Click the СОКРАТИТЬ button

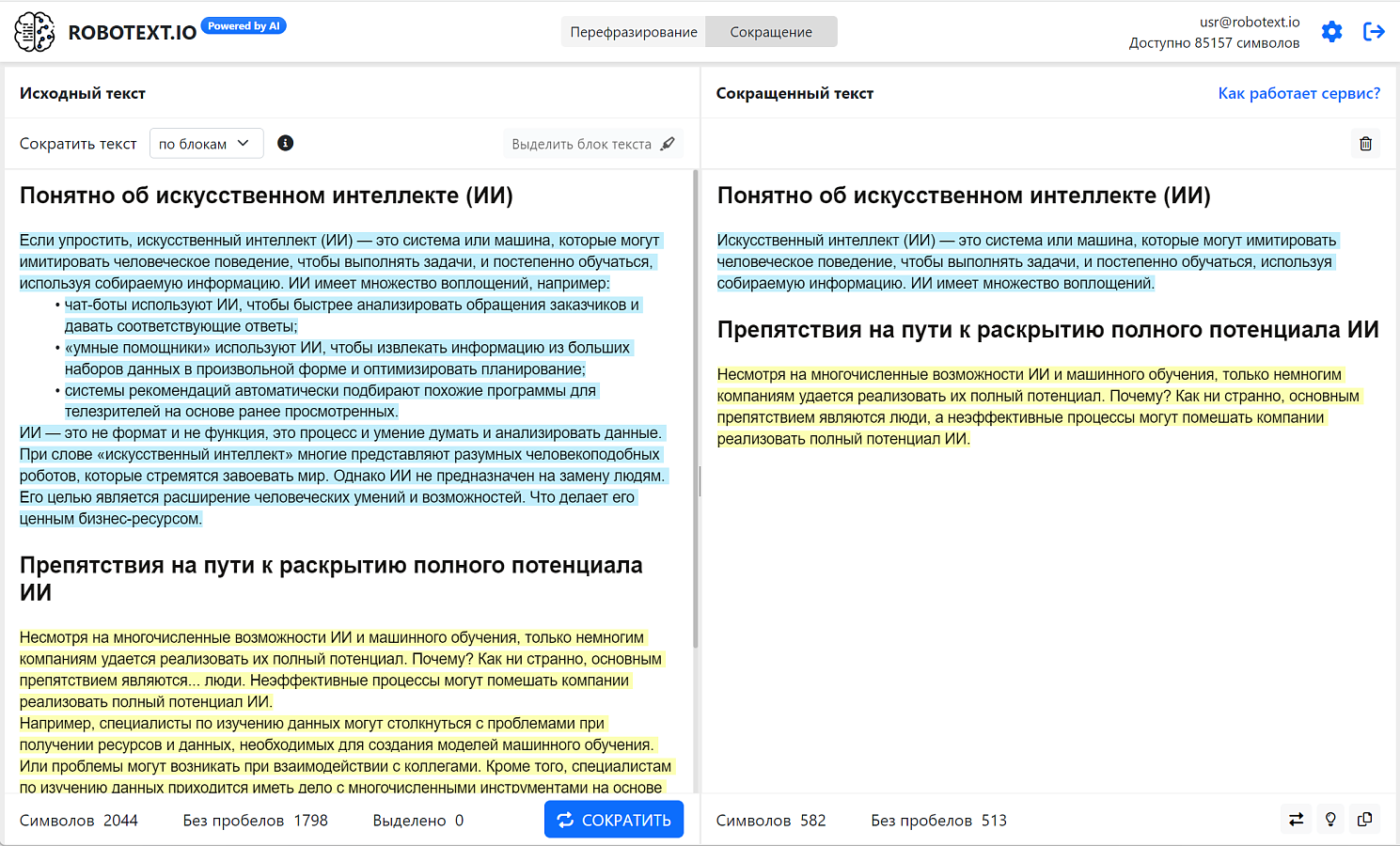pos(614,820)
